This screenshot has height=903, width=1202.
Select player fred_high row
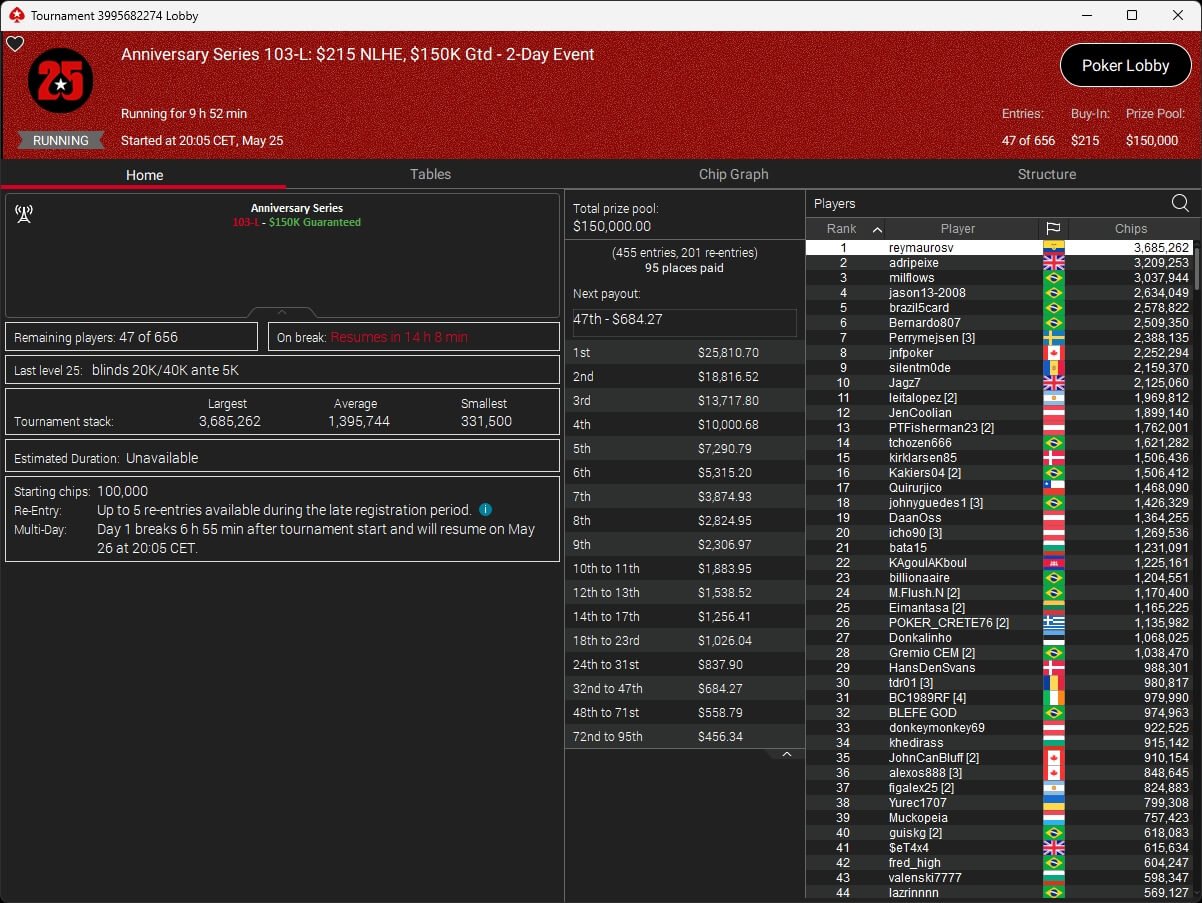1000,863
